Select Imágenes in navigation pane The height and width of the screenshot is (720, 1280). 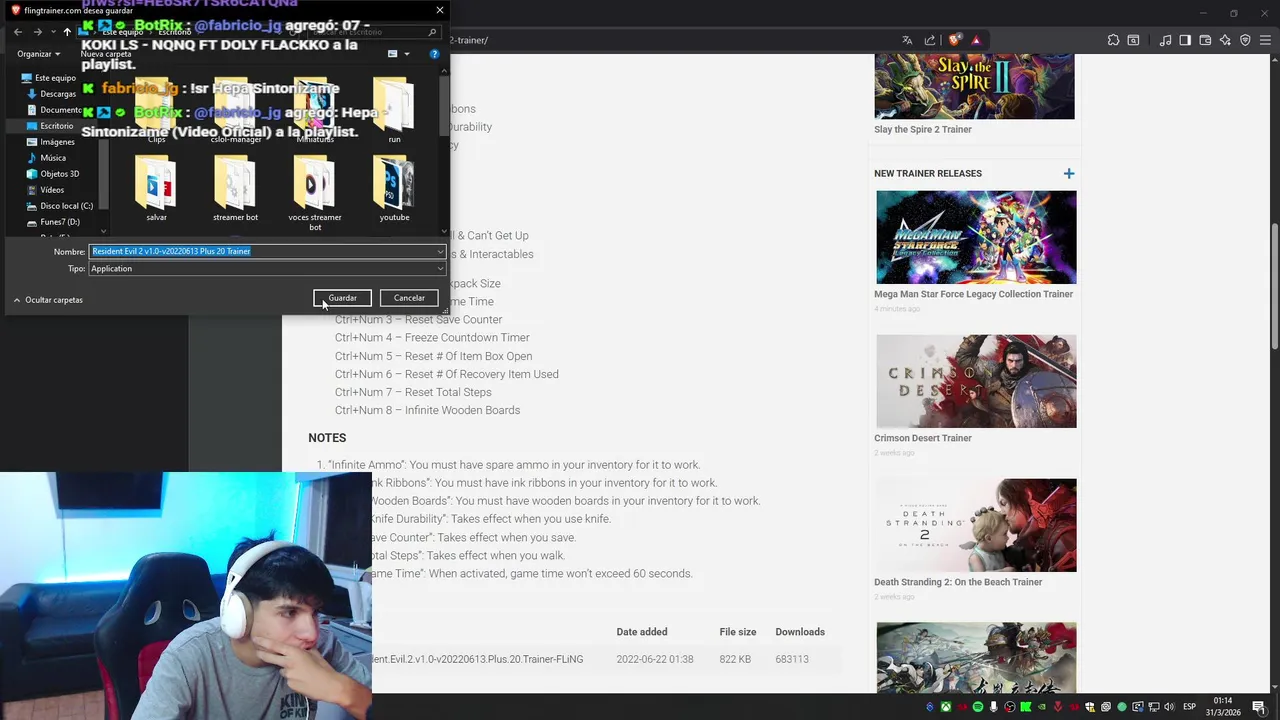pos(51,142)
